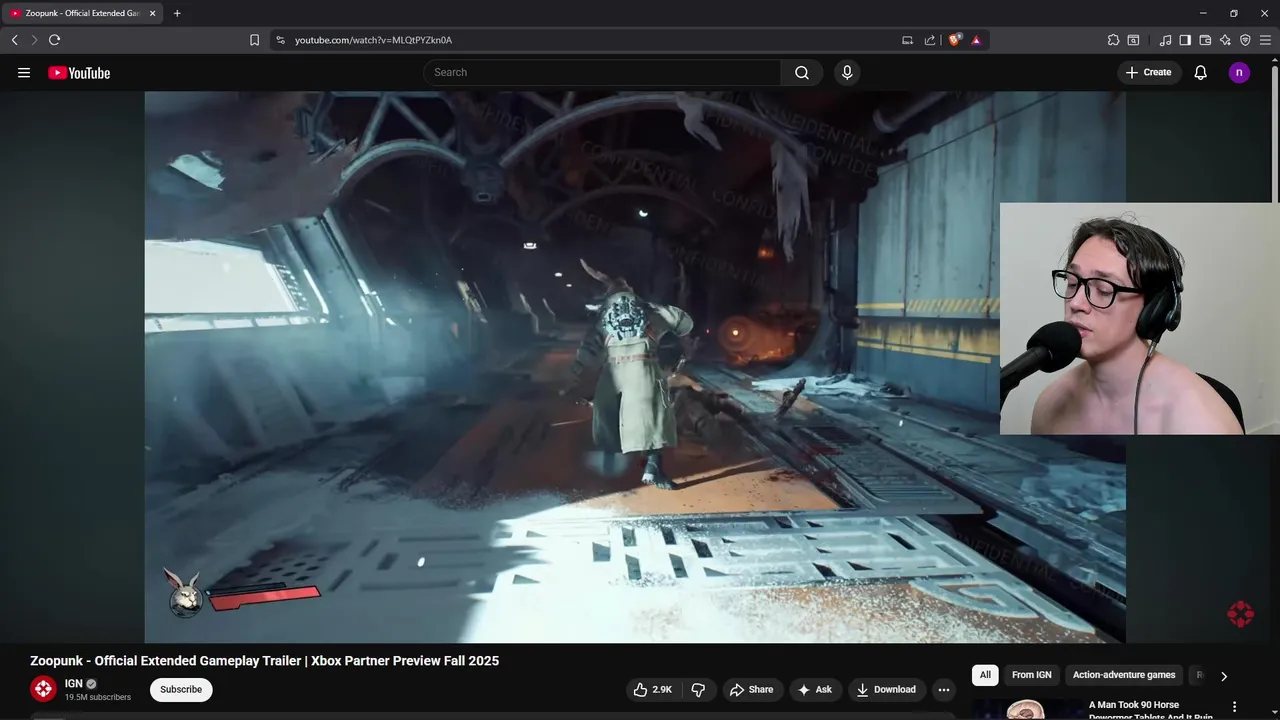Image resolution: width=1280 pixels, height=720 pixels.
Task: Toggle the browser sidebar panel
Action: click(x=1185, y=40)
